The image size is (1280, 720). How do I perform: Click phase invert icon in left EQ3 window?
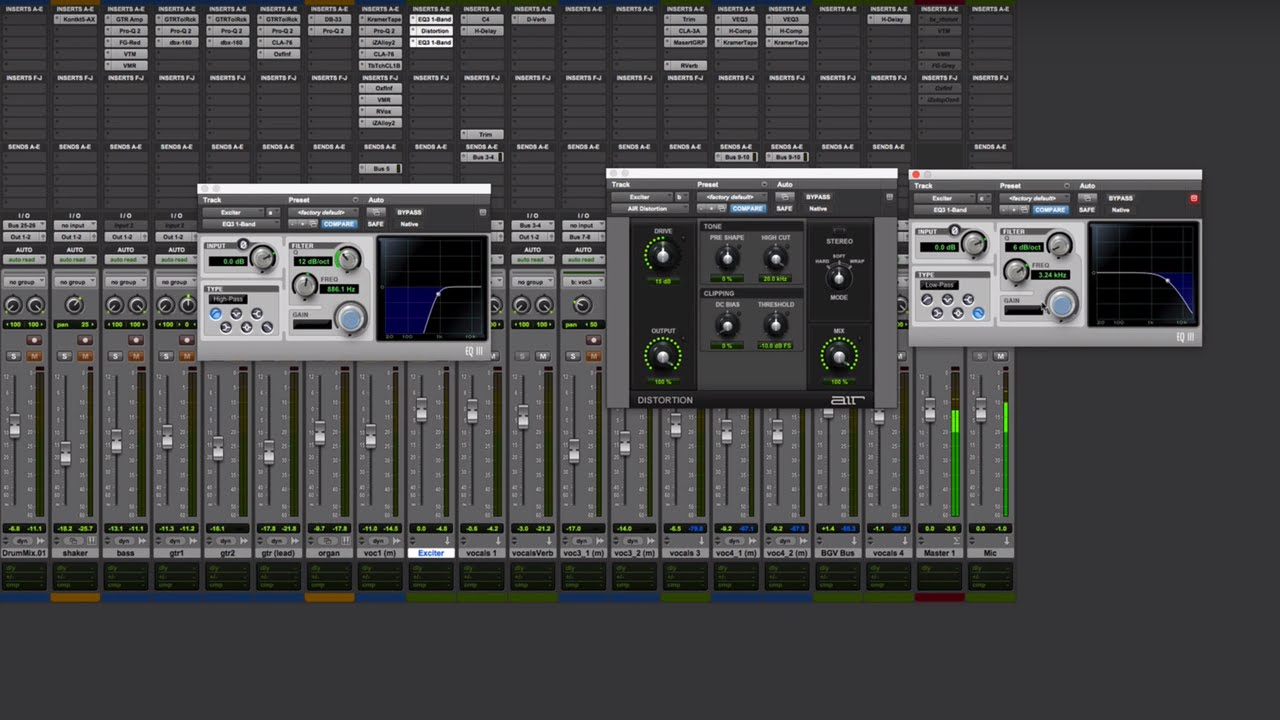pos(243,245)
